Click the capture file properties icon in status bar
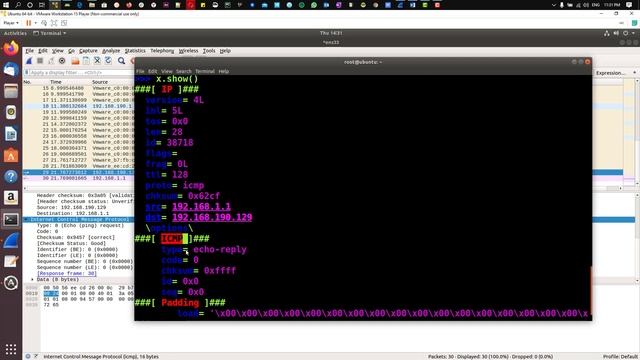The image size is (640, 360). (x=36, y=356)
